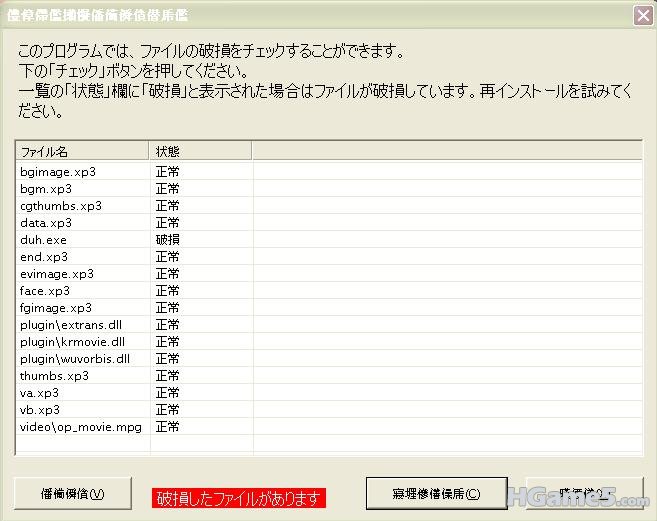Click the 正常 status for va.xp3

pos(168,393)
